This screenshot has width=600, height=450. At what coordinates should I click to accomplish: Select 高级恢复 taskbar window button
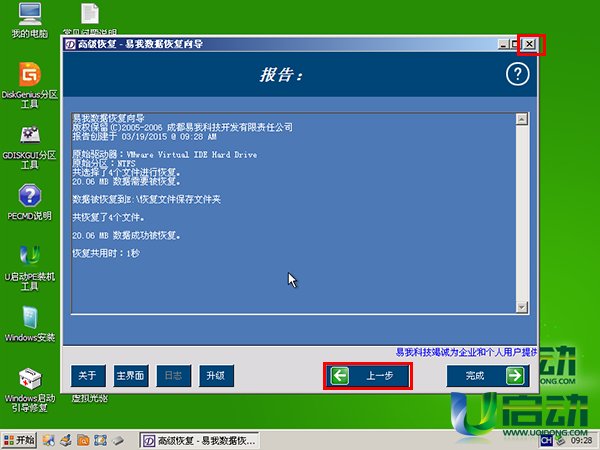point(200,440)
